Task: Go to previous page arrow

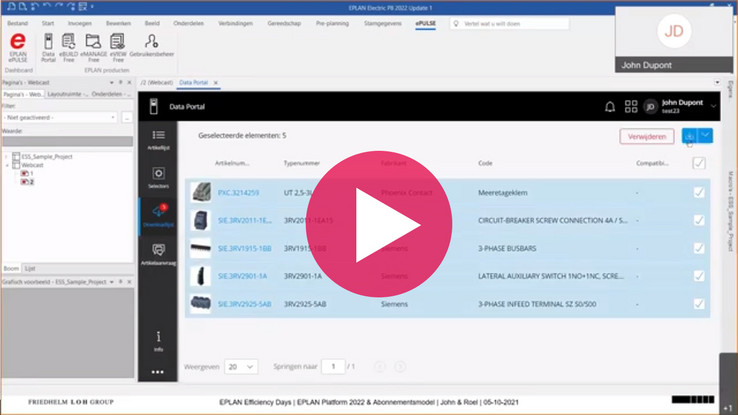Action: pyautogui.click(x=380, y=367)
